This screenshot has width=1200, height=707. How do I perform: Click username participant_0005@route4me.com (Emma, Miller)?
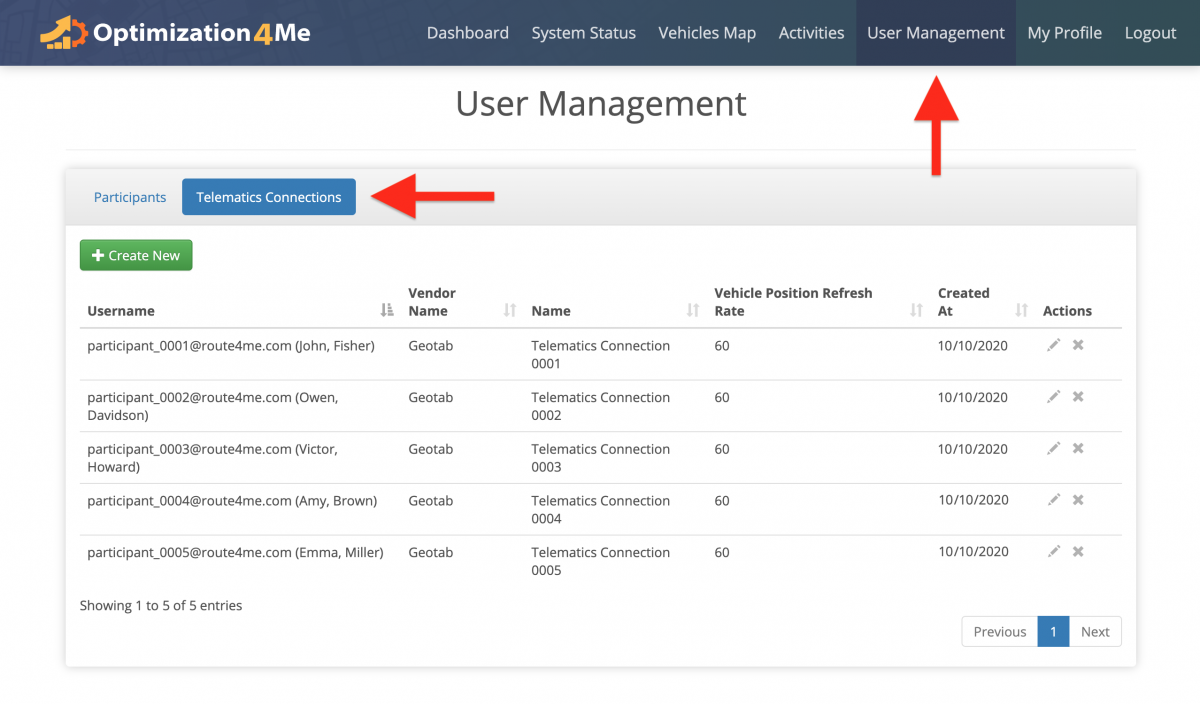click(235, 552)
